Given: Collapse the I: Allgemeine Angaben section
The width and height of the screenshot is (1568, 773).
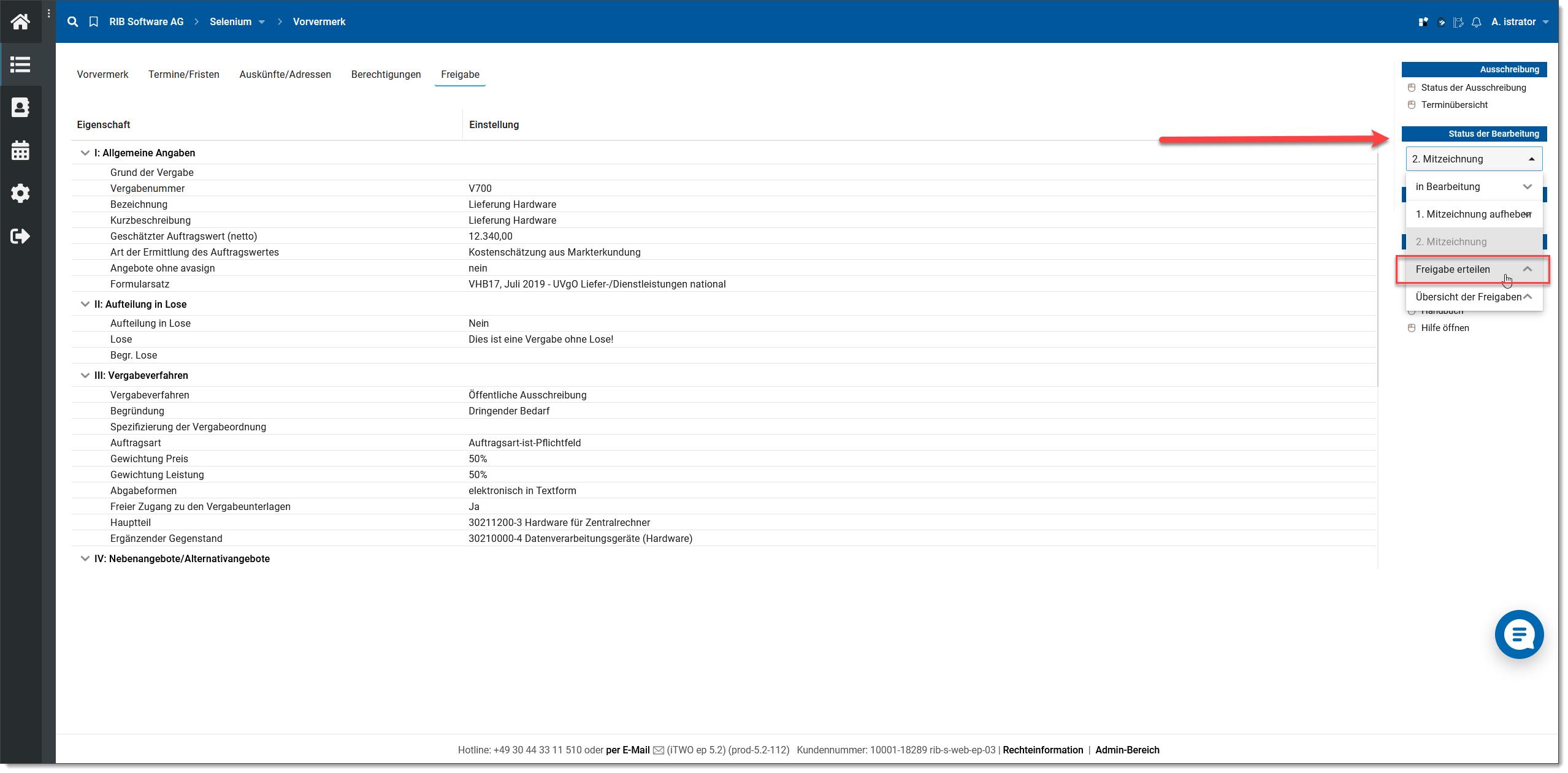Looking at the screenshot, I should pyautogui.click(x=85, y=153).
